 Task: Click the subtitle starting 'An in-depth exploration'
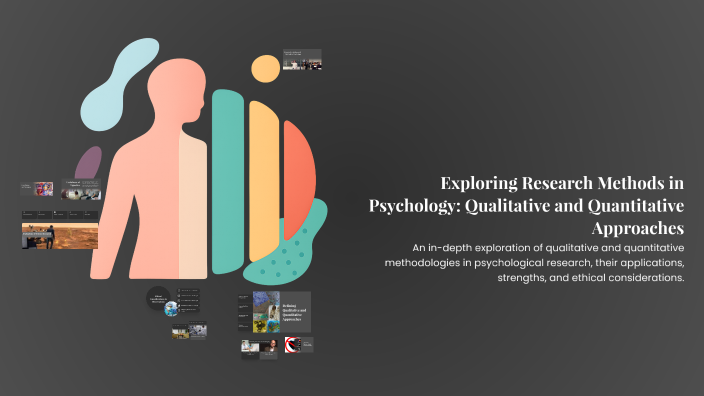tap(534, 263)
